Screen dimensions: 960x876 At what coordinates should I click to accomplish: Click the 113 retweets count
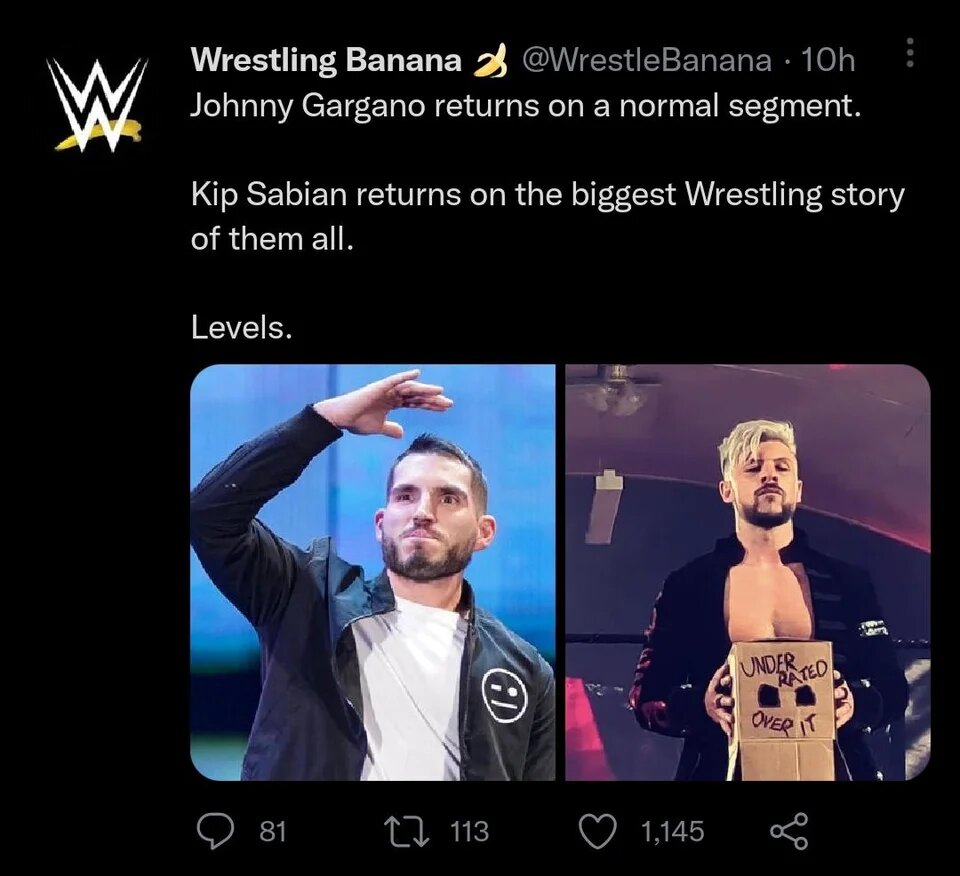(x=467, y=830)
